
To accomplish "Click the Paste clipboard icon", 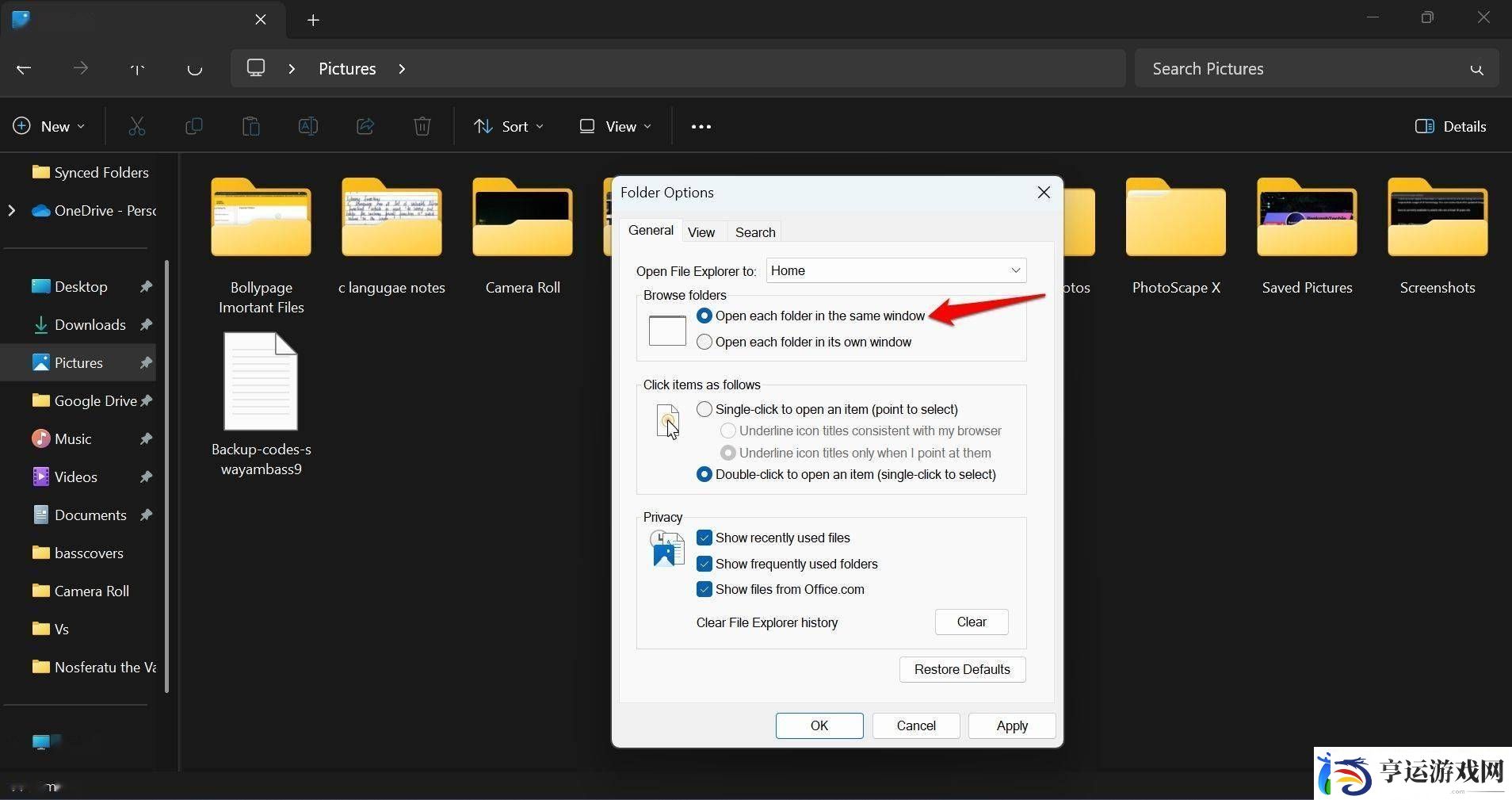I will pos(251,126).
